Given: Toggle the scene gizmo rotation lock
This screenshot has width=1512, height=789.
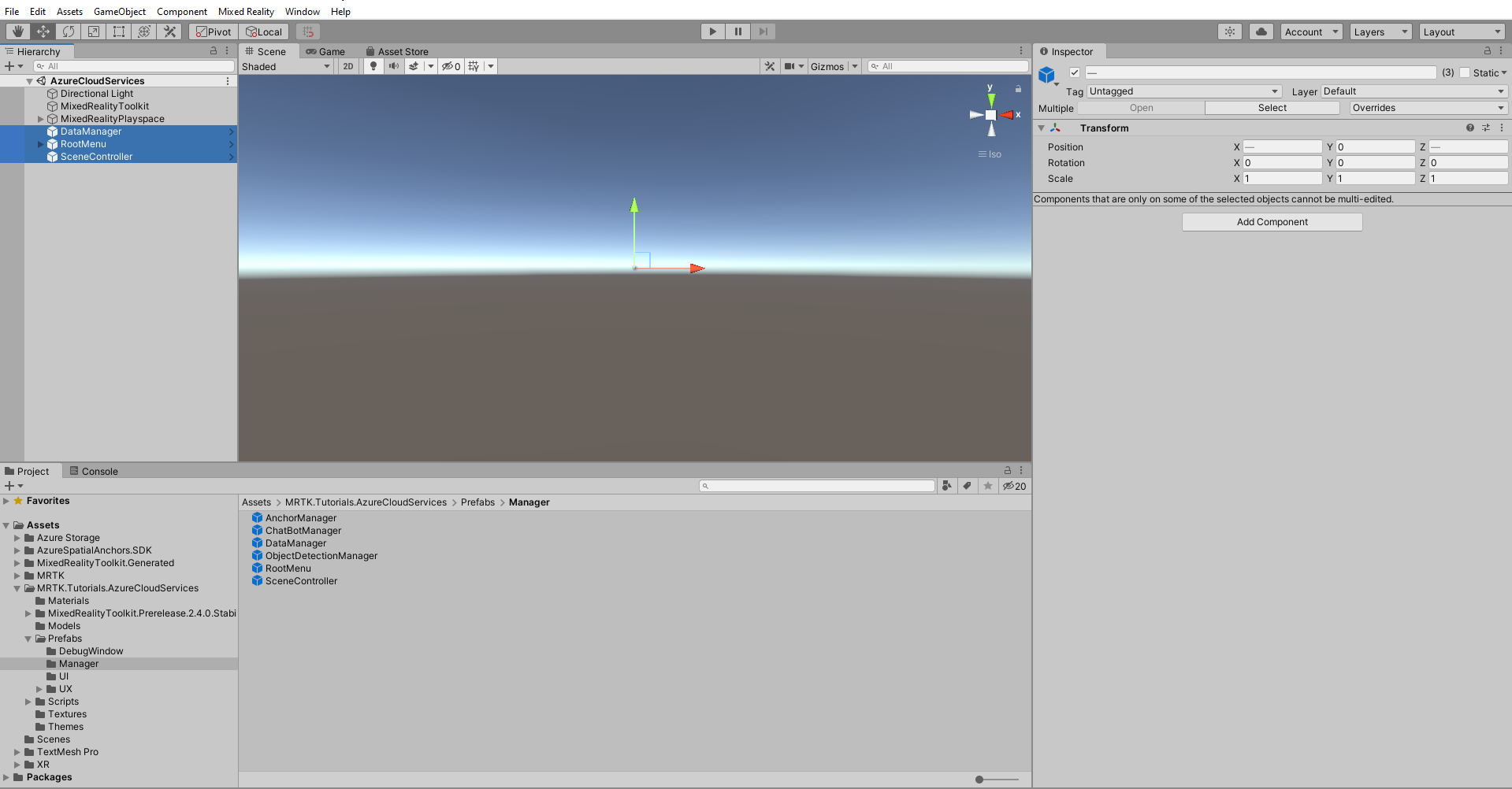Looking at the screenshot, I should click(x=1018, y=89).
